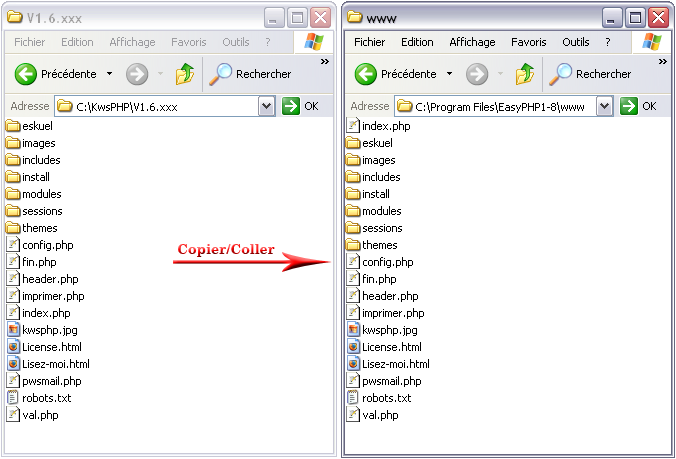
Task: Select sessions folder in V1.6.xxx window
Action: 34,211
